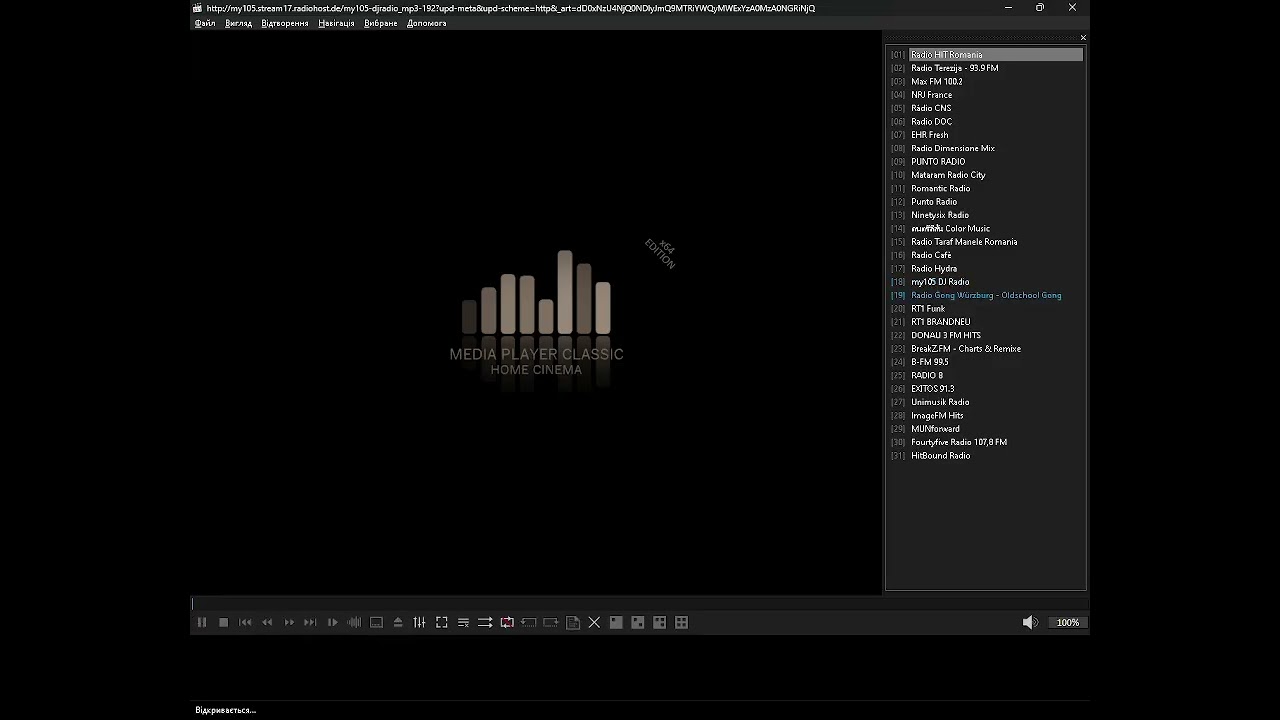Decrease playback speed with rewind arrows
The height and width of the screenshot is (720, 1280).
coord(267,622)
